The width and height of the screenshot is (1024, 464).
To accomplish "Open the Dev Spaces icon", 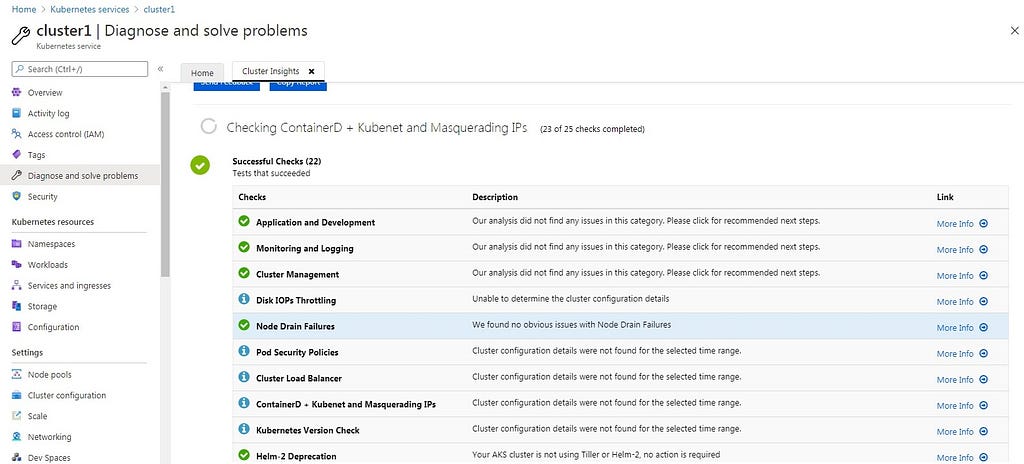I will (x=17, y=457).
